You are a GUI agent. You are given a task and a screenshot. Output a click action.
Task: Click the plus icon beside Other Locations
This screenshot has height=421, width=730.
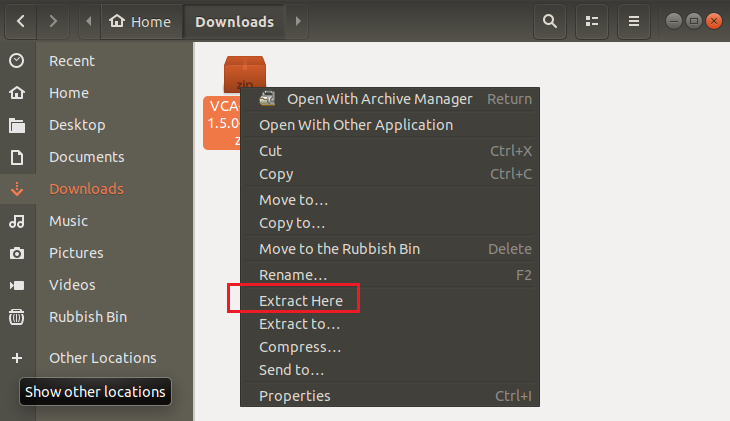click(17, 358)
